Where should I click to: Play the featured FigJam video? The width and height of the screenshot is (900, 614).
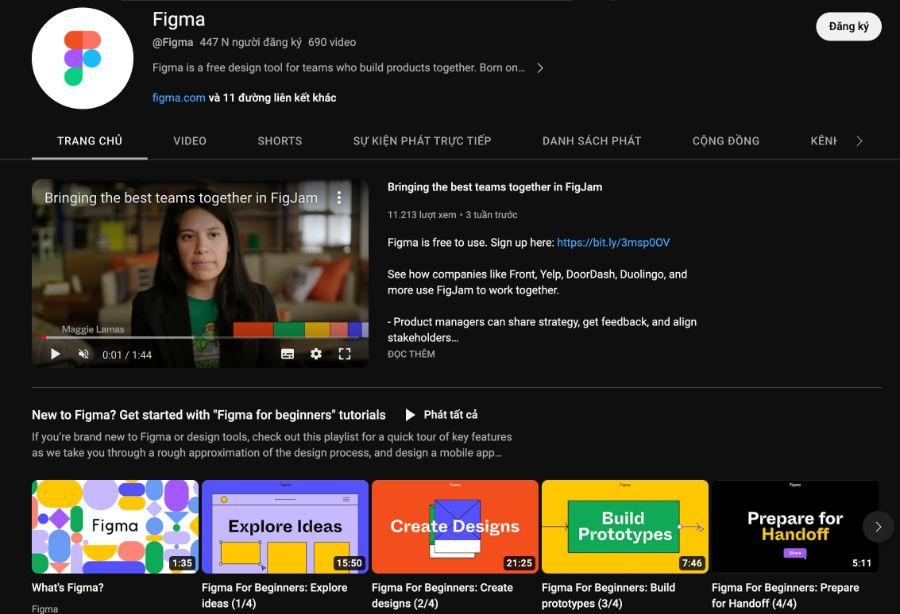tap(55, 353)
